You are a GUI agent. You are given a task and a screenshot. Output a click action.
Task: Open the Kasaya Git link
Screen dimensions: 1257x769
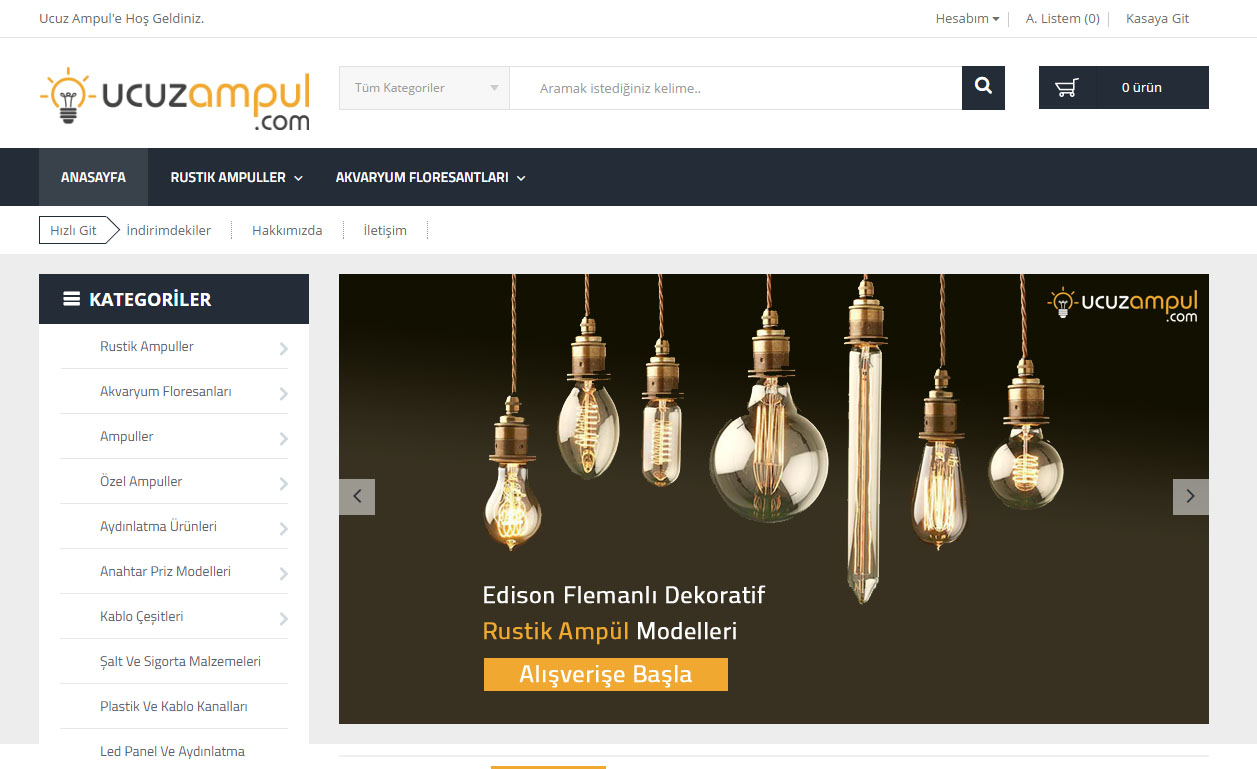tap(1157, 18)
